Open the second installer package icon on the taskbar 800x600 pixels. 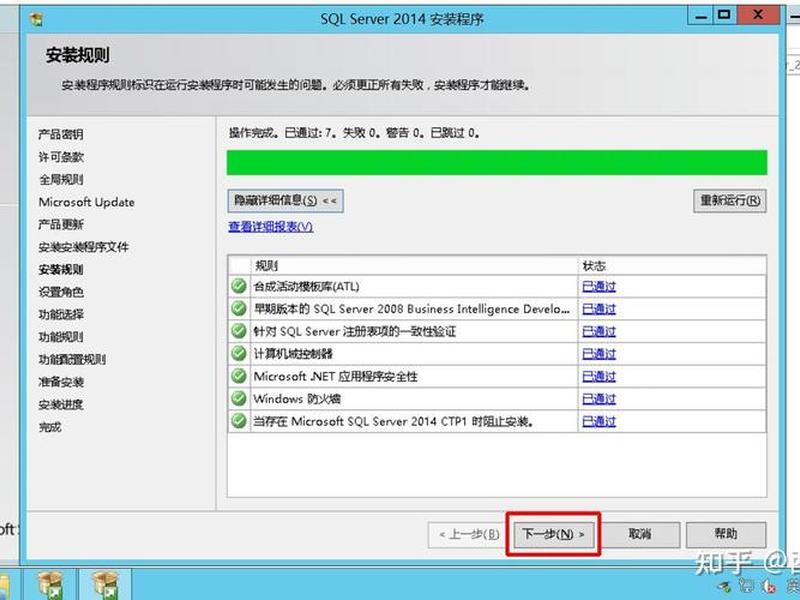click(x=105, y=585)
